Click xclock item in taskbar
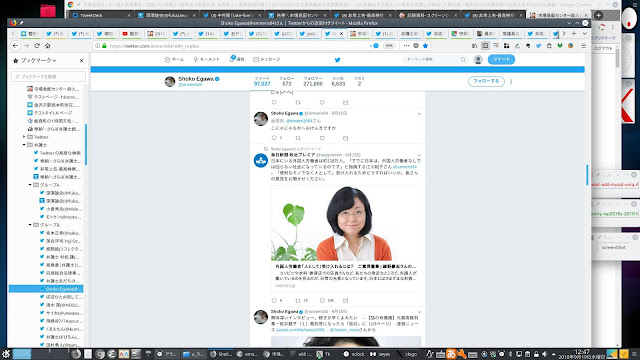 354,354
